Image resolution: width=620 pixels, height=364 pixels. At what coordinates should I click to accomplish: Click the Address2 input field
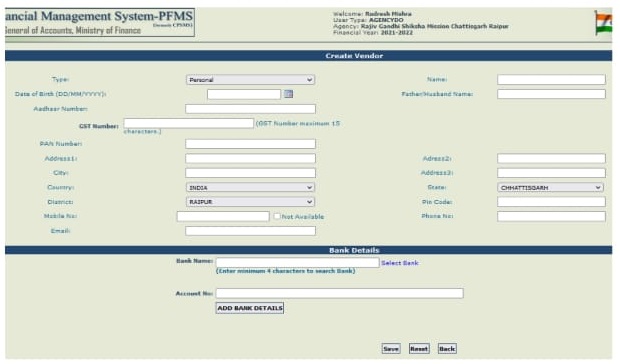[x=551, y=158]
